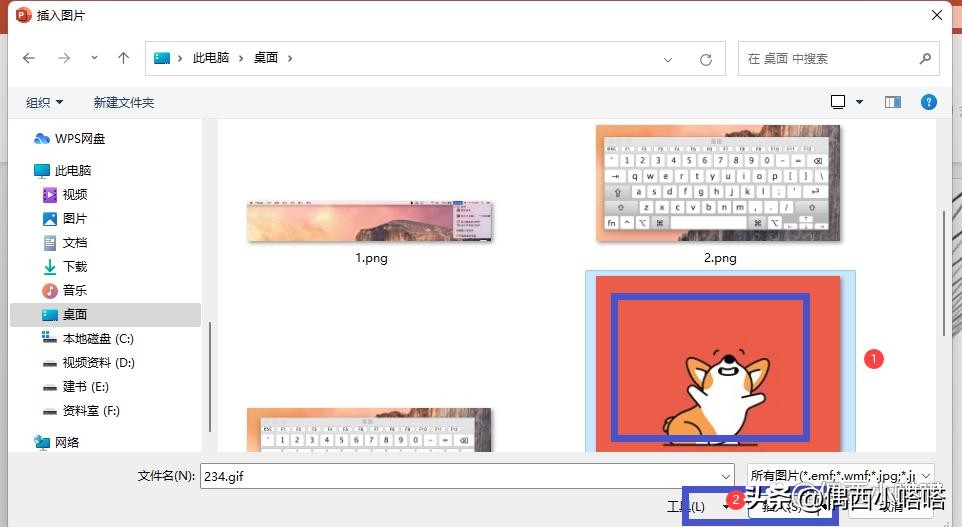The width and height of the screenshot is (962, 527).
Task: Toggle the preview pane icon
Action: coord(893,102)
